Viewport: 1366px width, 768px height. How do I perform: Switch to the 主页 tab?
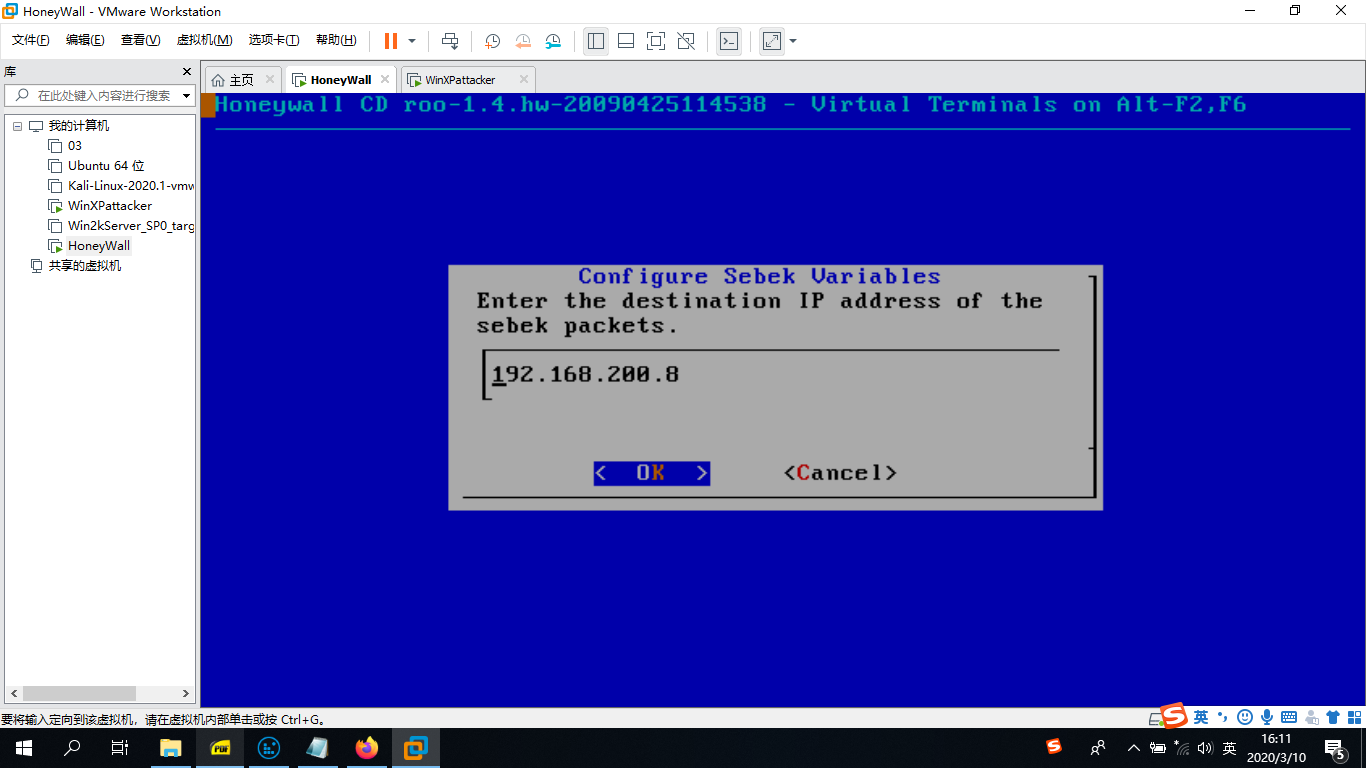242,80
